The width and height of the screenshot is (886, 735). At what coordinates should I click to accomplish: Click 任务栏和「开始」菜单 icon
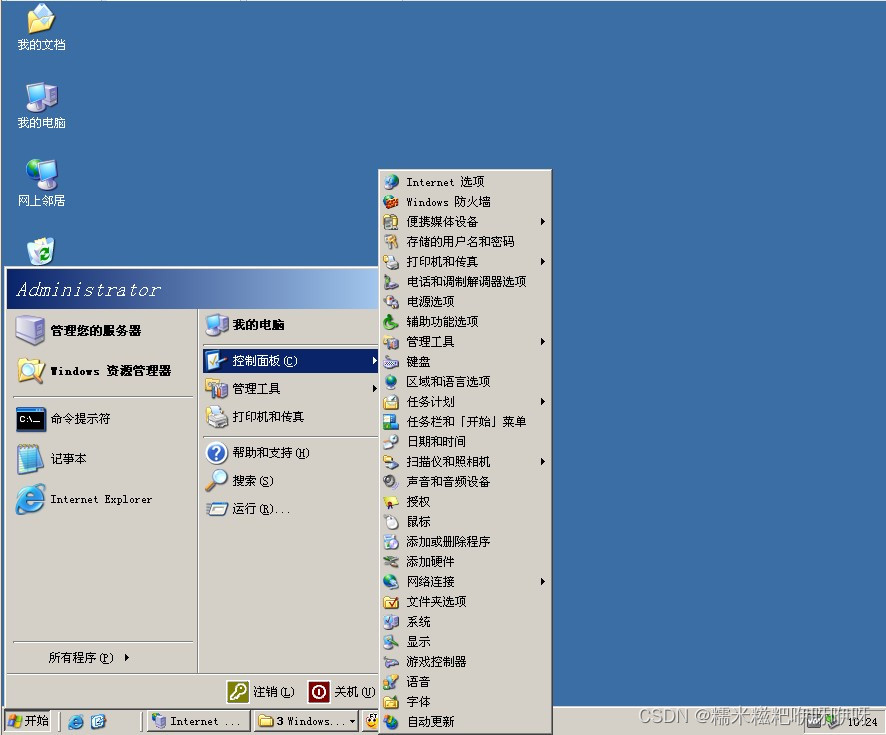pos(391,422)
